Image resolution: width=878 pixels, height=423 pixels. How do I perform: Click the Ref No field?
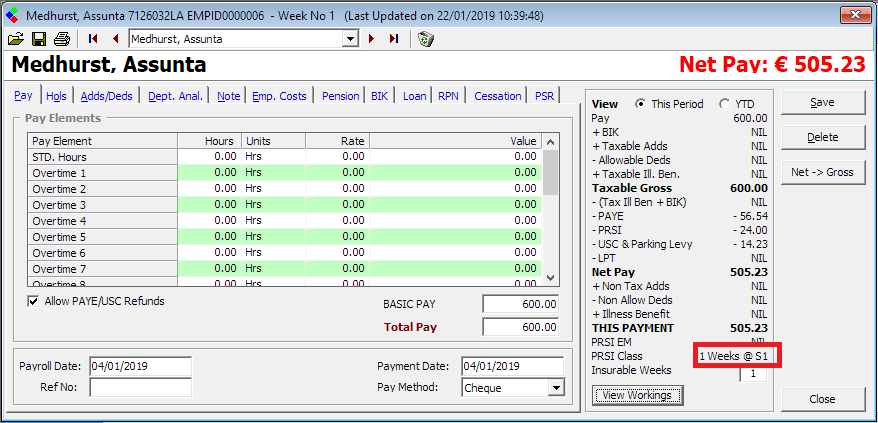pos(139,387)
